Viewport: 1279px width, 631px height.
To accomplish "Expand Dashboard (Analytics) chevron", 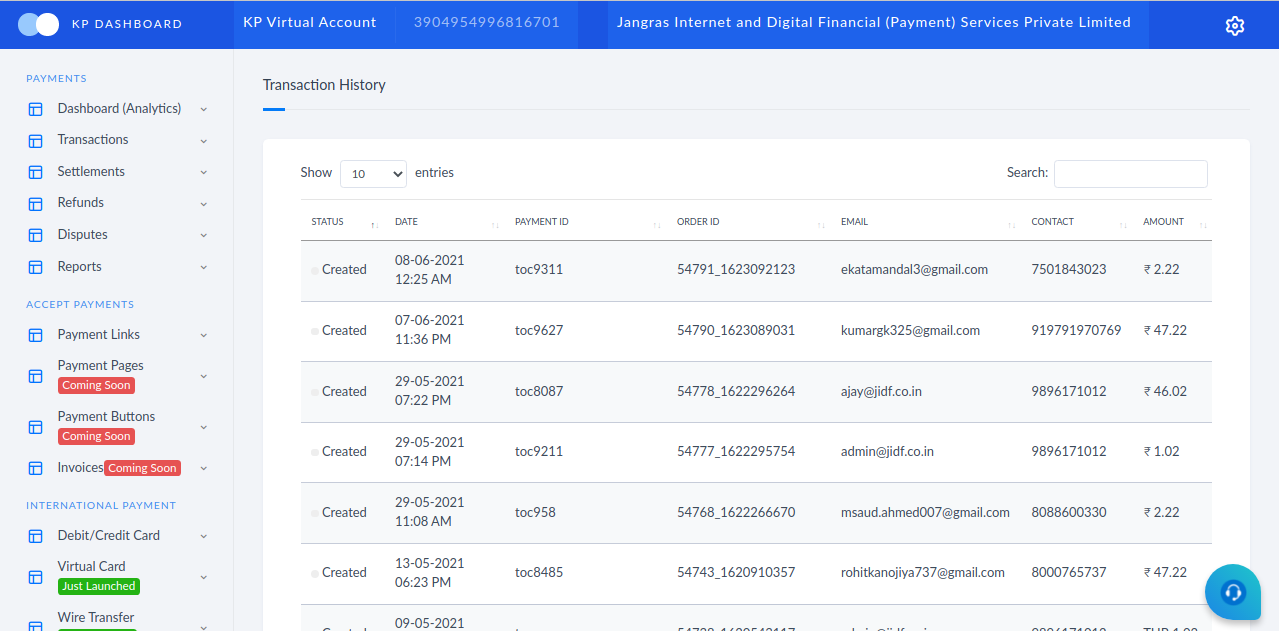I will (204, 109).
